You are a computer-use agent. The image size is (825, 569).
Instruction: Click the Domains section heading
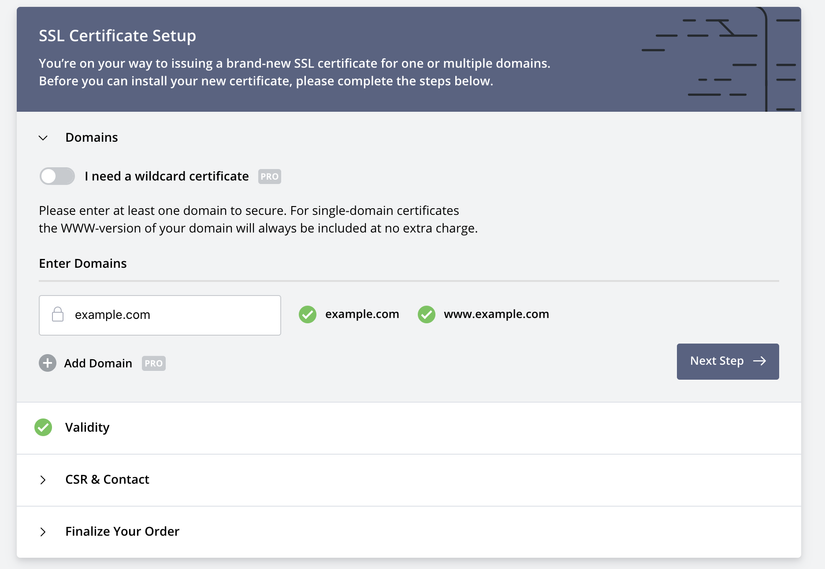91,137
